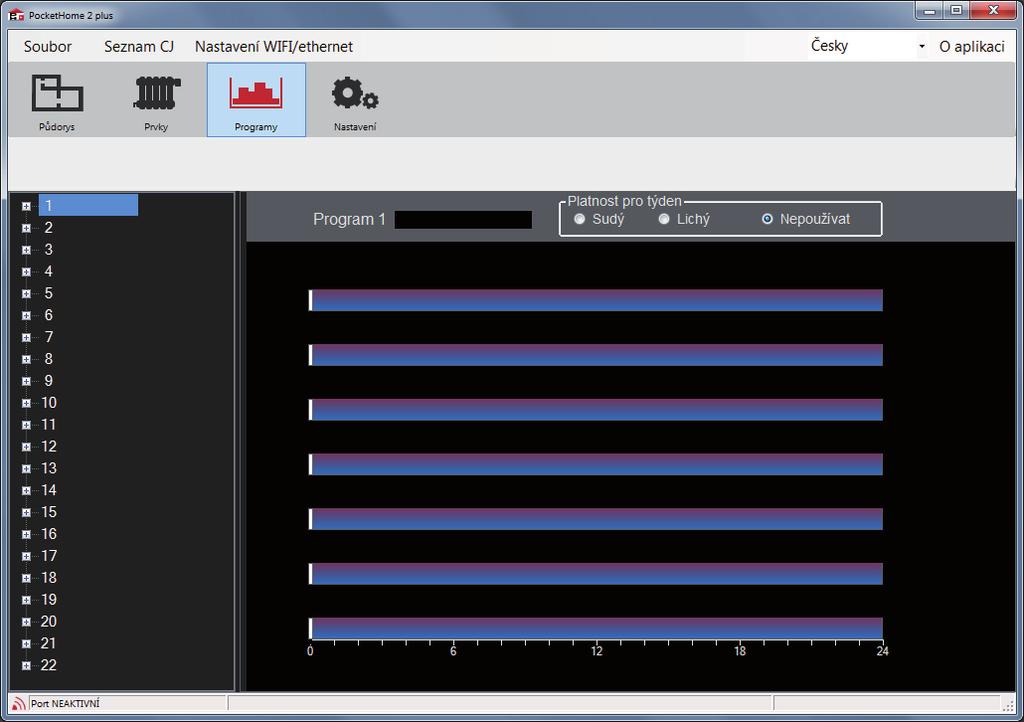Select program 1 in the tree
Image resolution: width=1024 pixels, height=722 pixels.
[x=88, y=206]
